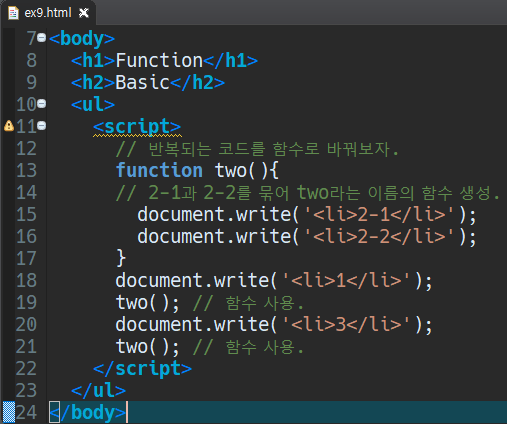507x424 pixels.
Task: Click the underlined <script> opening tag
Action: [x=137, y=127]
